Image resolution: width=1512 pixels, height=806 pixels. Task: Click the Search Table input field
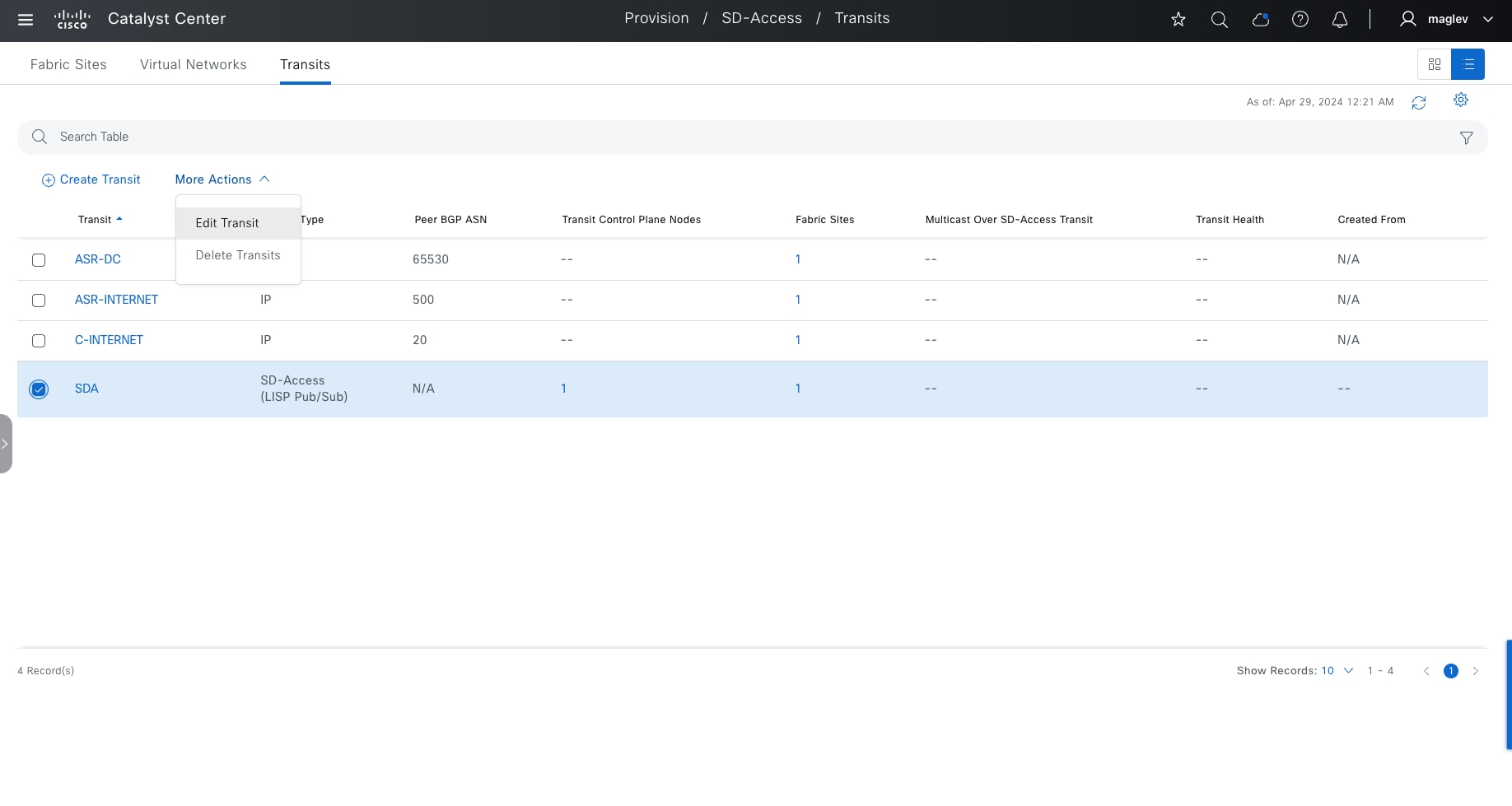(753, 137)
